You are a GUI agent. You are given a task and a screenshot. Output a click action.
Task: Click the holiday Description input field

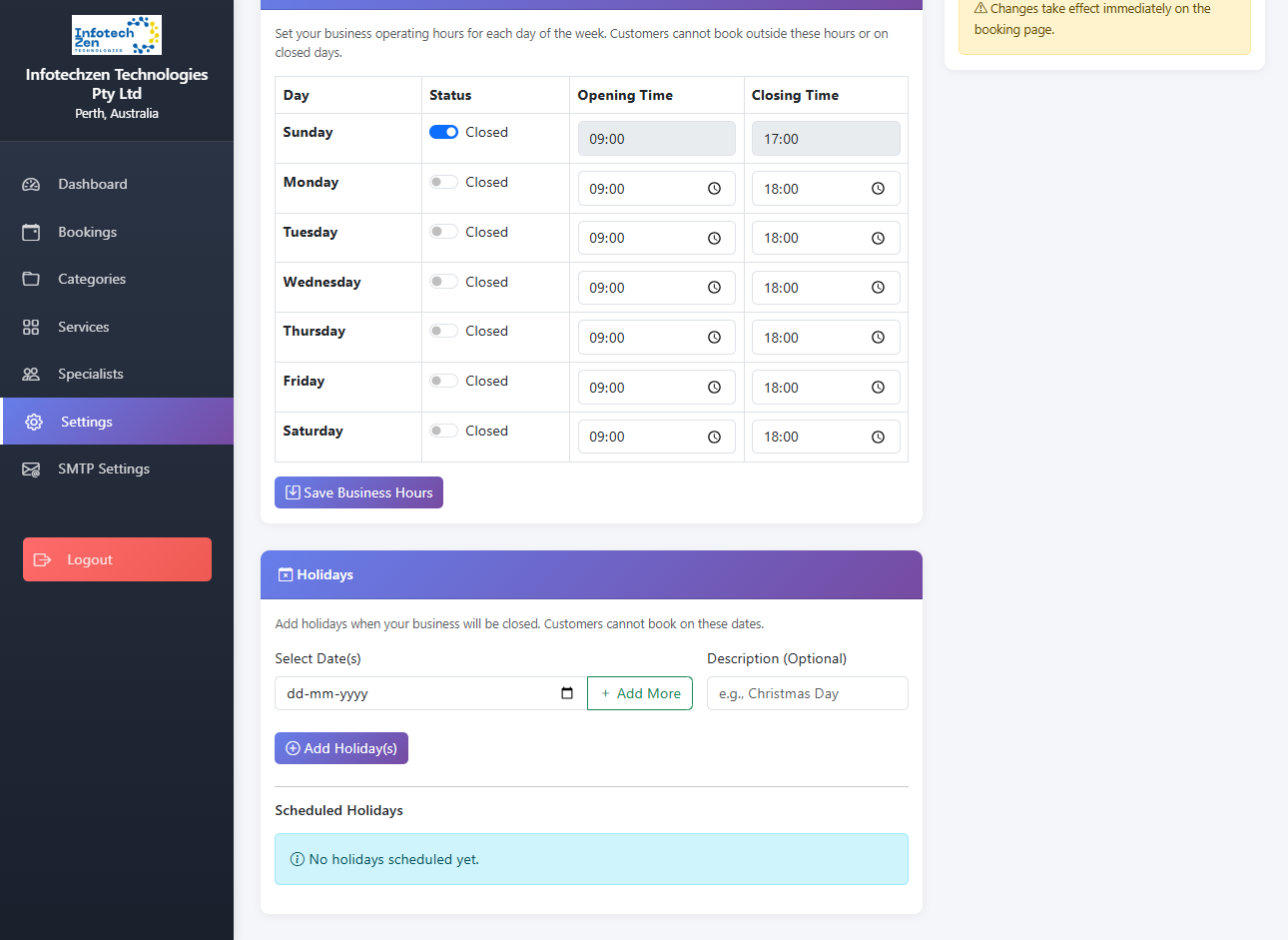click(807, 693)
